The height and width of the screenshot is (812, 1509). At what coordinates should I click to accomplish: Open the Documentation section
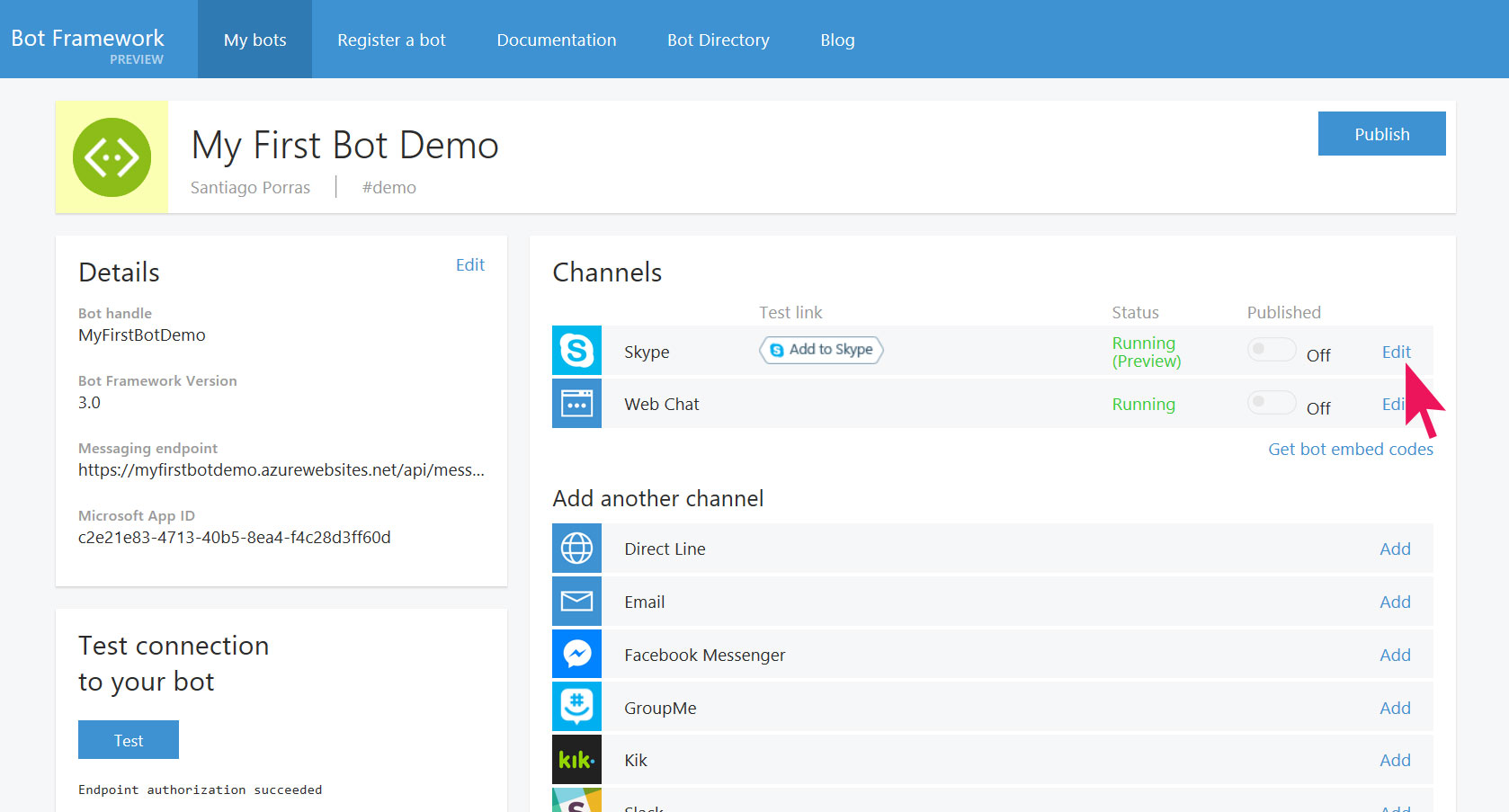556,39
